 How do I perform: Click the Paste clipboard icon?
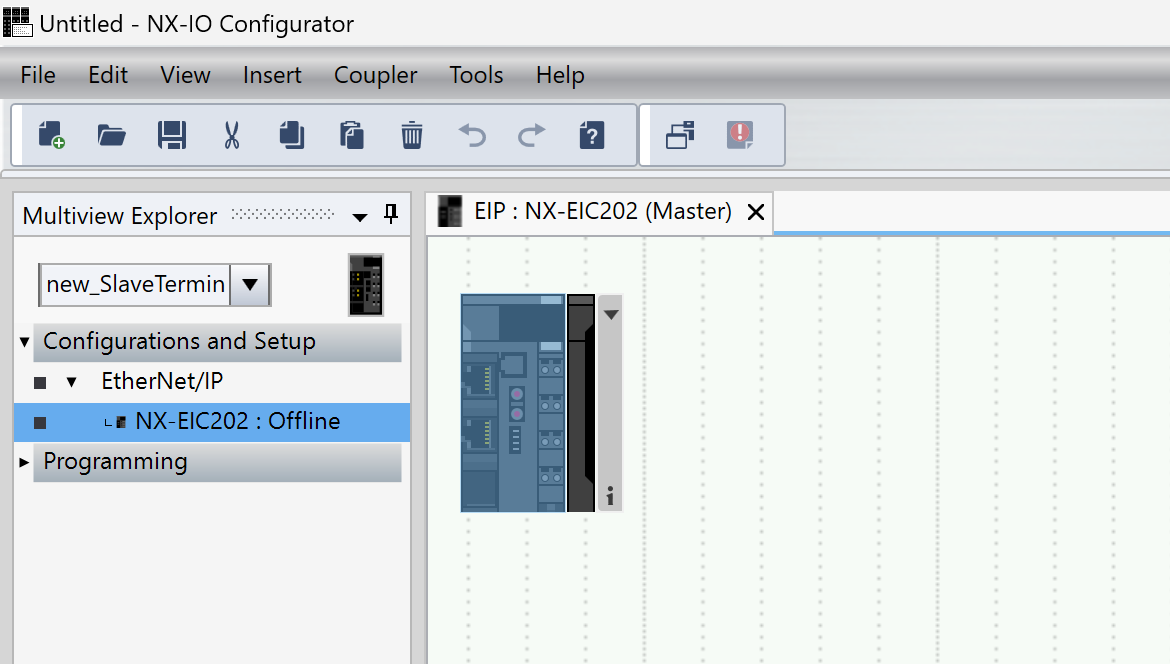(352, 135)
